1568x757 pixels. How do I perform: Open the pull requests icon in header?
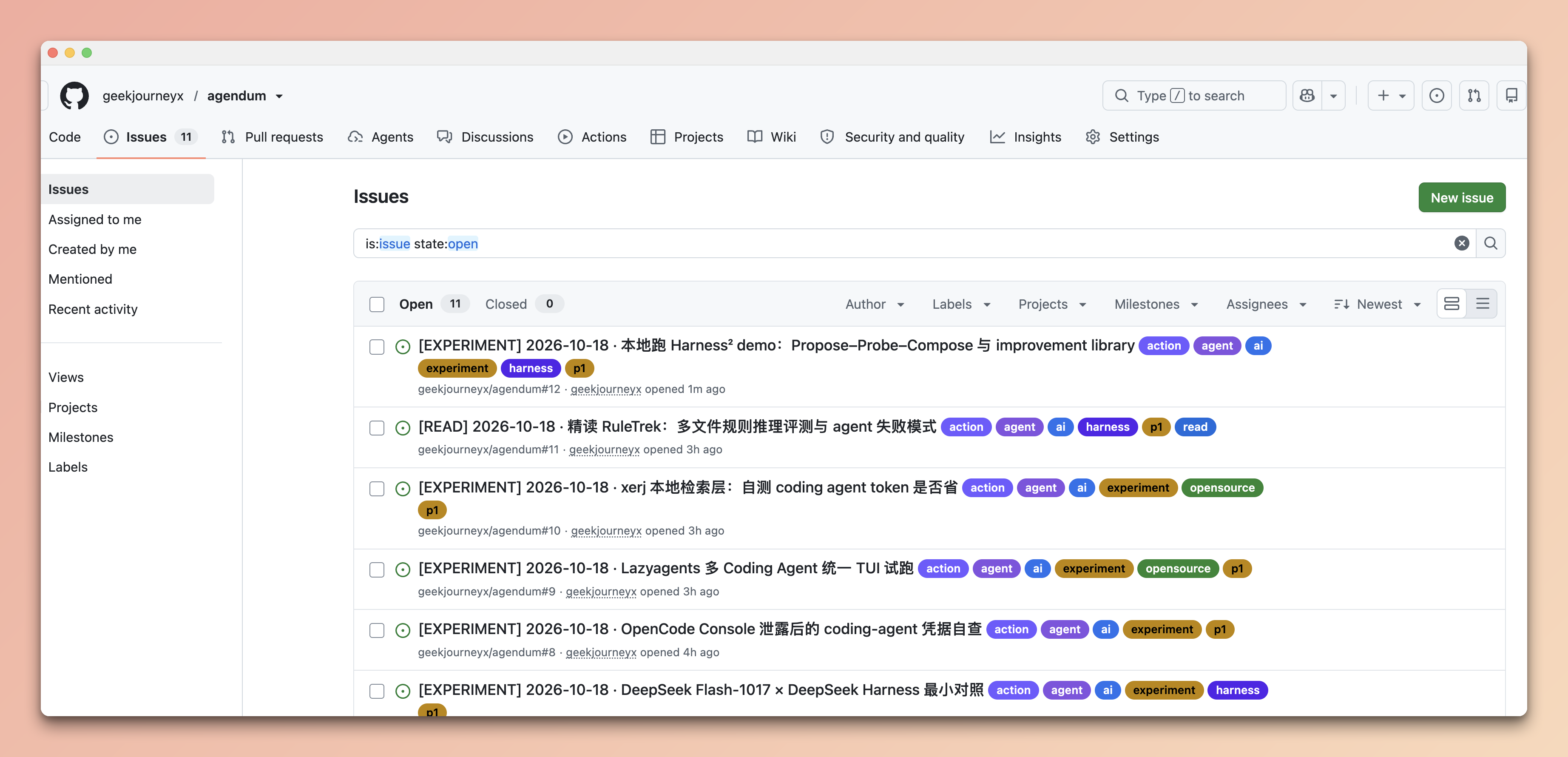pos(1474,96)
